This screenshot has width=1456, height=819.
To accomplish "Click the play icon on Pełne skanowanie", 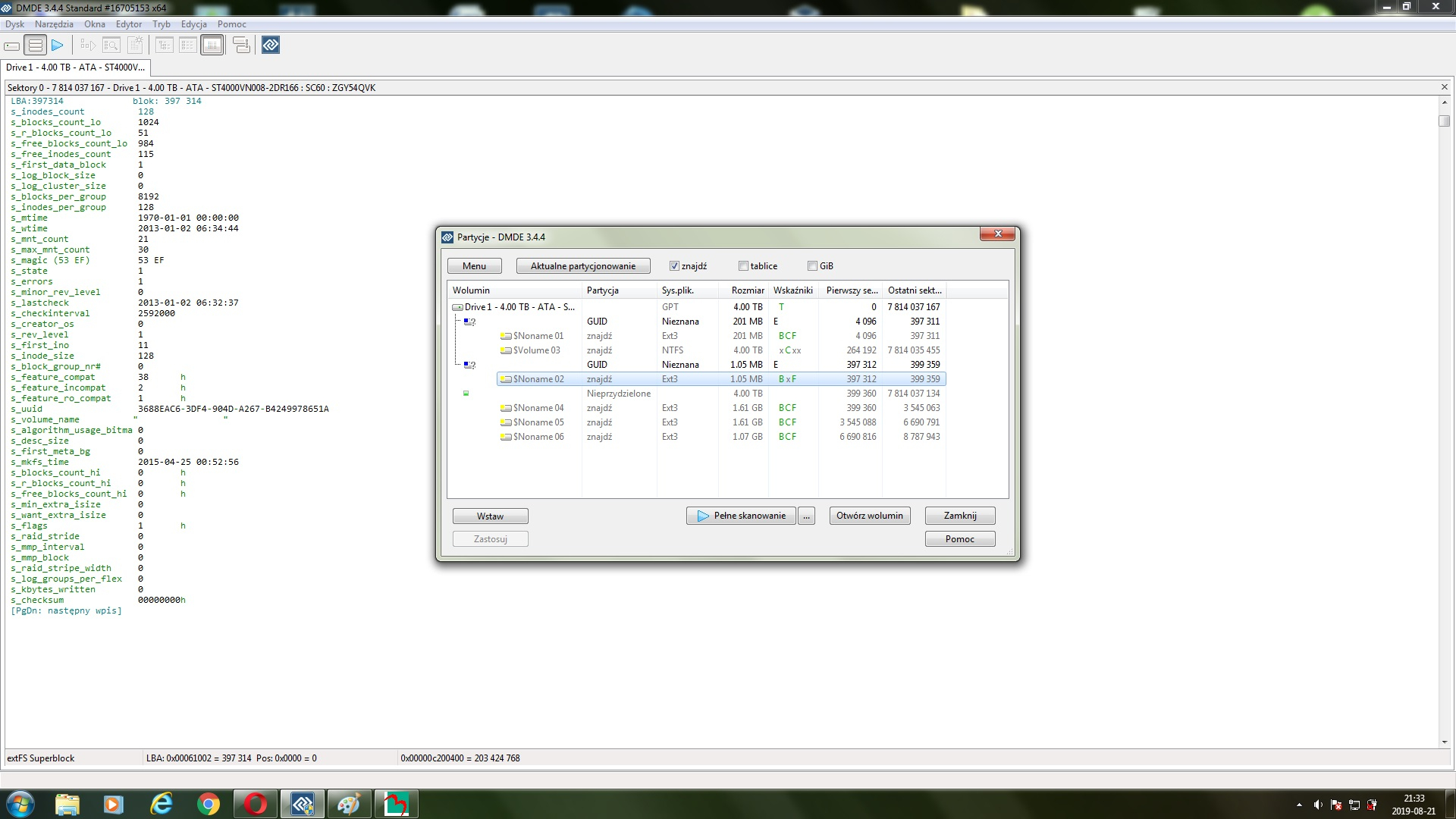I will point(703,516).
